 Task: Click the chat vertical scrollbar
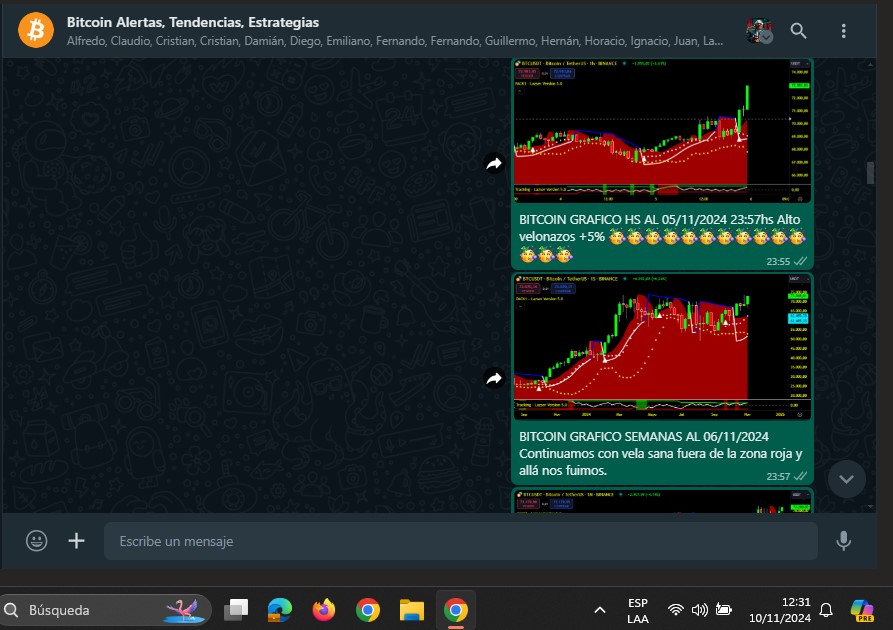point(870,173)
